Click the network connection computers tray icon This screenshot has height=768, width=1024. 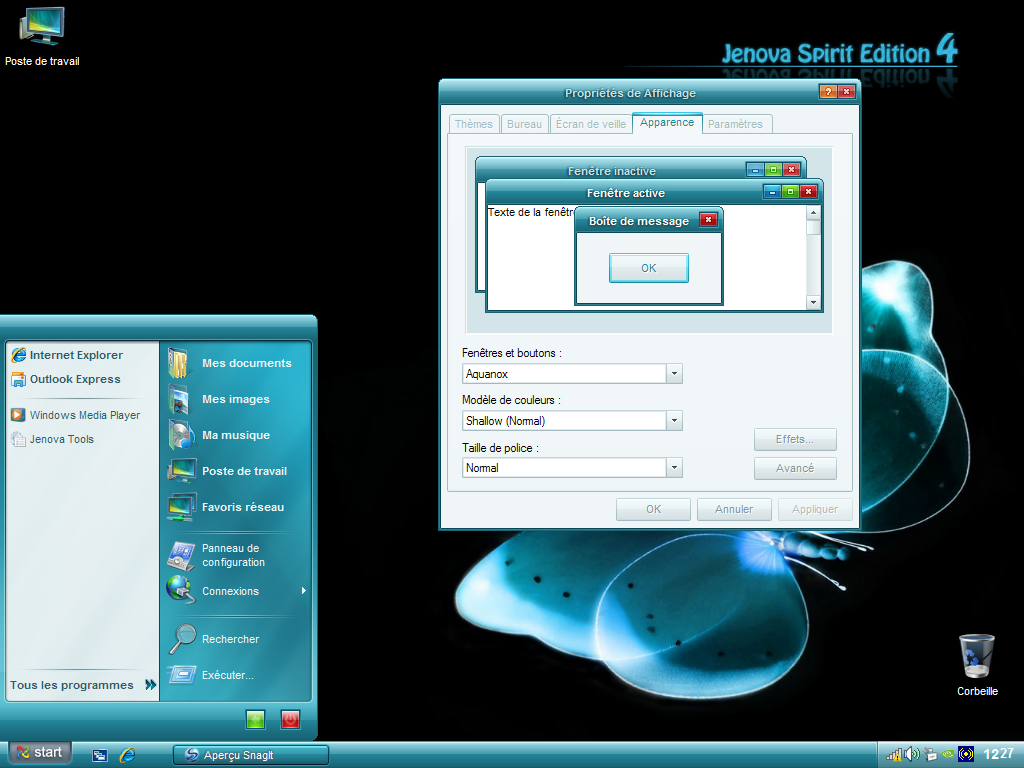[x=931, y=754]
